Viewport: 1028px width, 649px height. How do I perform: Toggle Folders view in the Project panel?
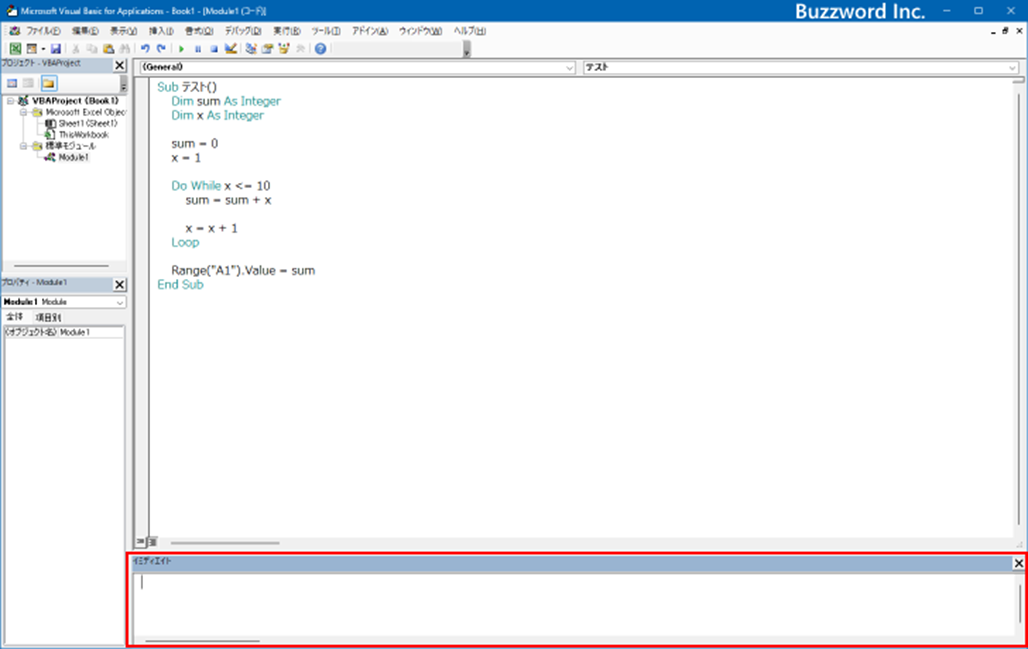point(48,83)
